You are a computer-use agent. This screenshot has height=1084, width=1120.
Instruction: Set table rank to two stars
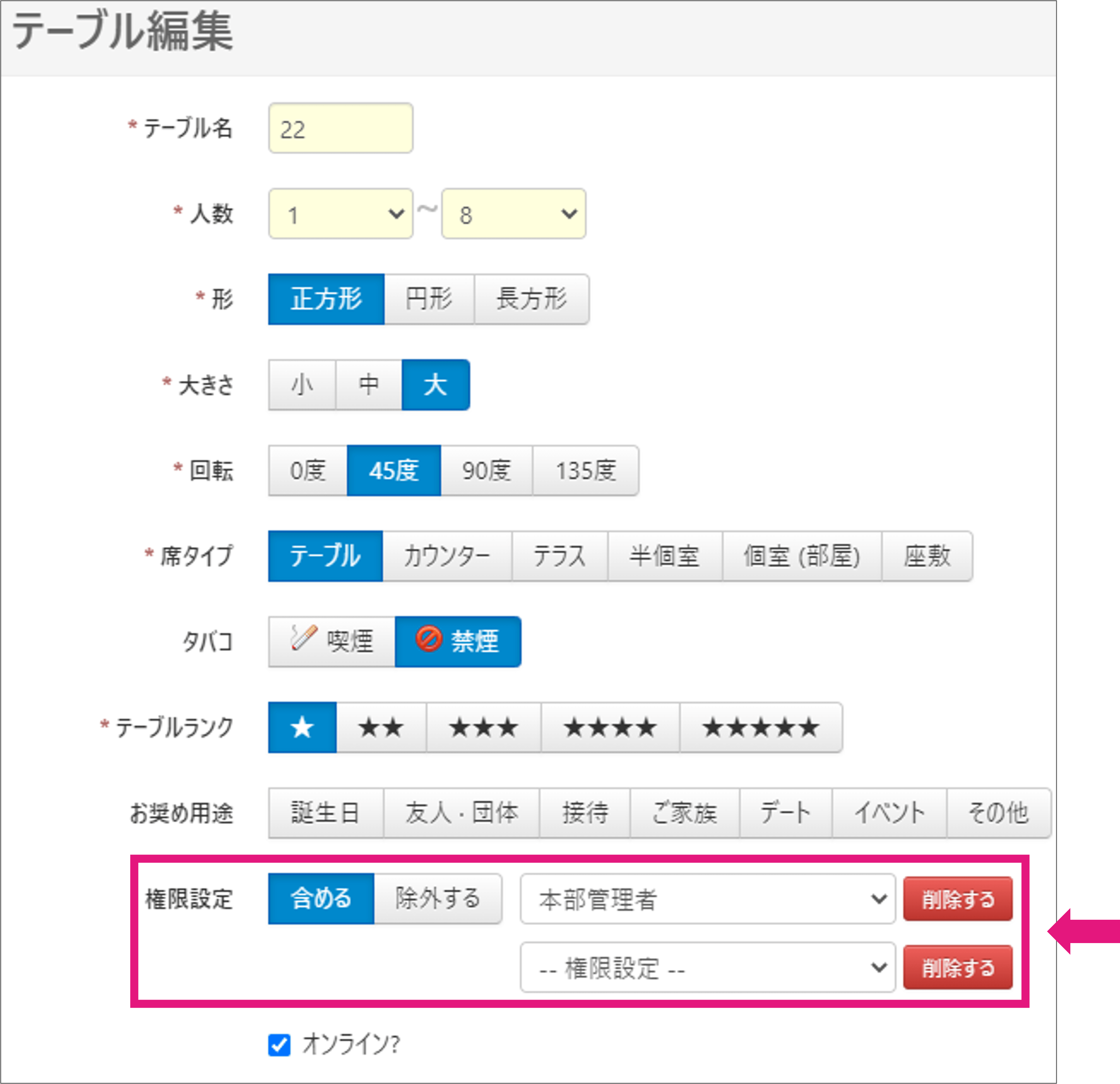tap(381, 727)
